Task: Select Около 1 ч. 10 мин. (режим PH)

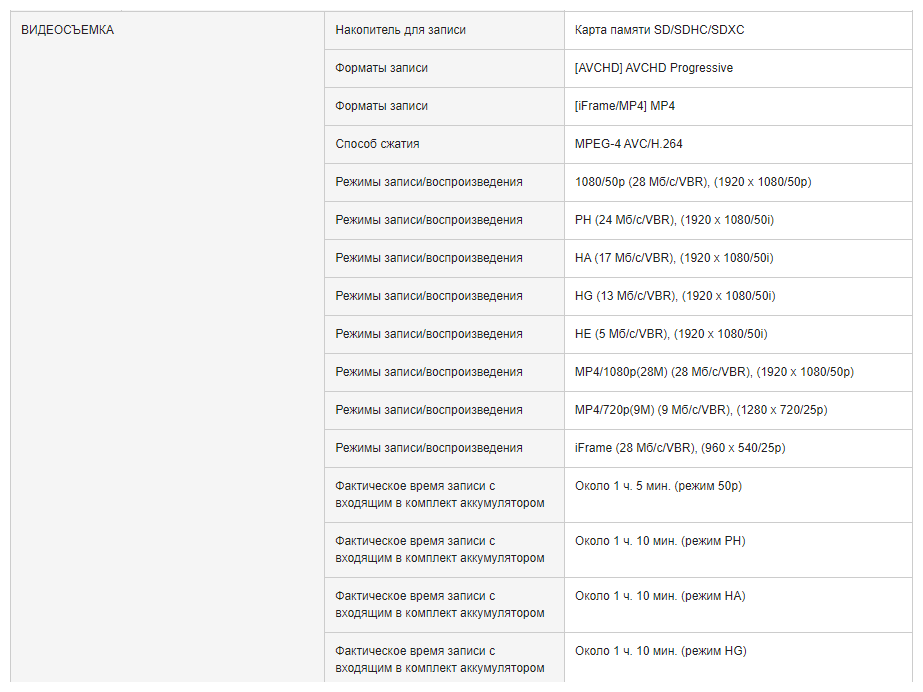Action: click(x=660, y=541)
